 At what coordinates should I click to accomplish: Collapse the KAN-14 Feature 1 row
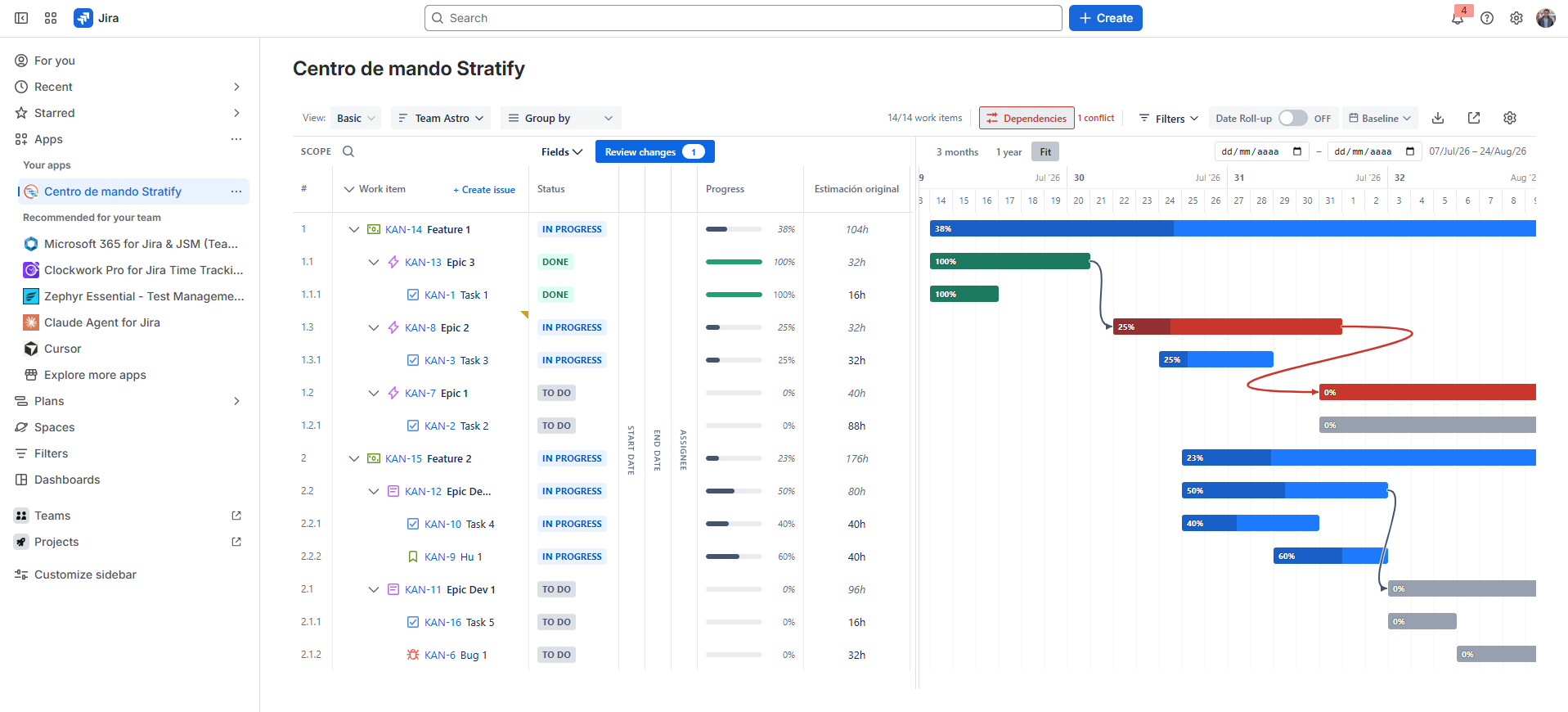[x=353, y=229]
